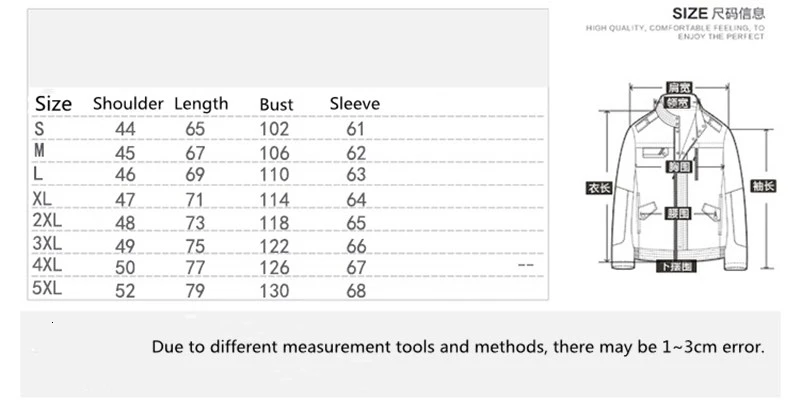The image size is (800, 400).
Task: Click length value 71 for XL
Action: pos(195,199)
